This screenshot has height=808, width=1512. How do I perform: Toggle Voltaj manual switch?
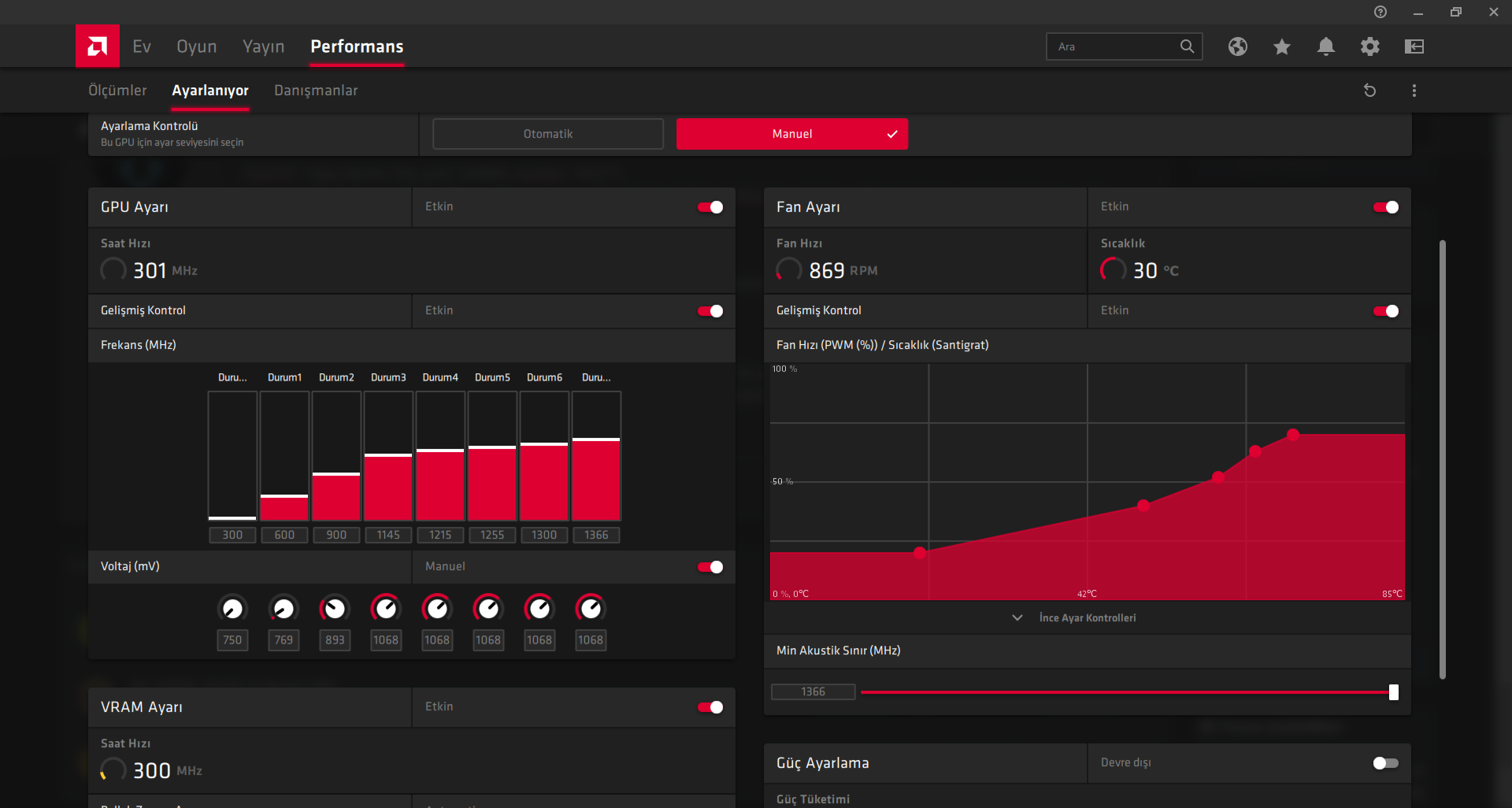[x=710, y=567]
